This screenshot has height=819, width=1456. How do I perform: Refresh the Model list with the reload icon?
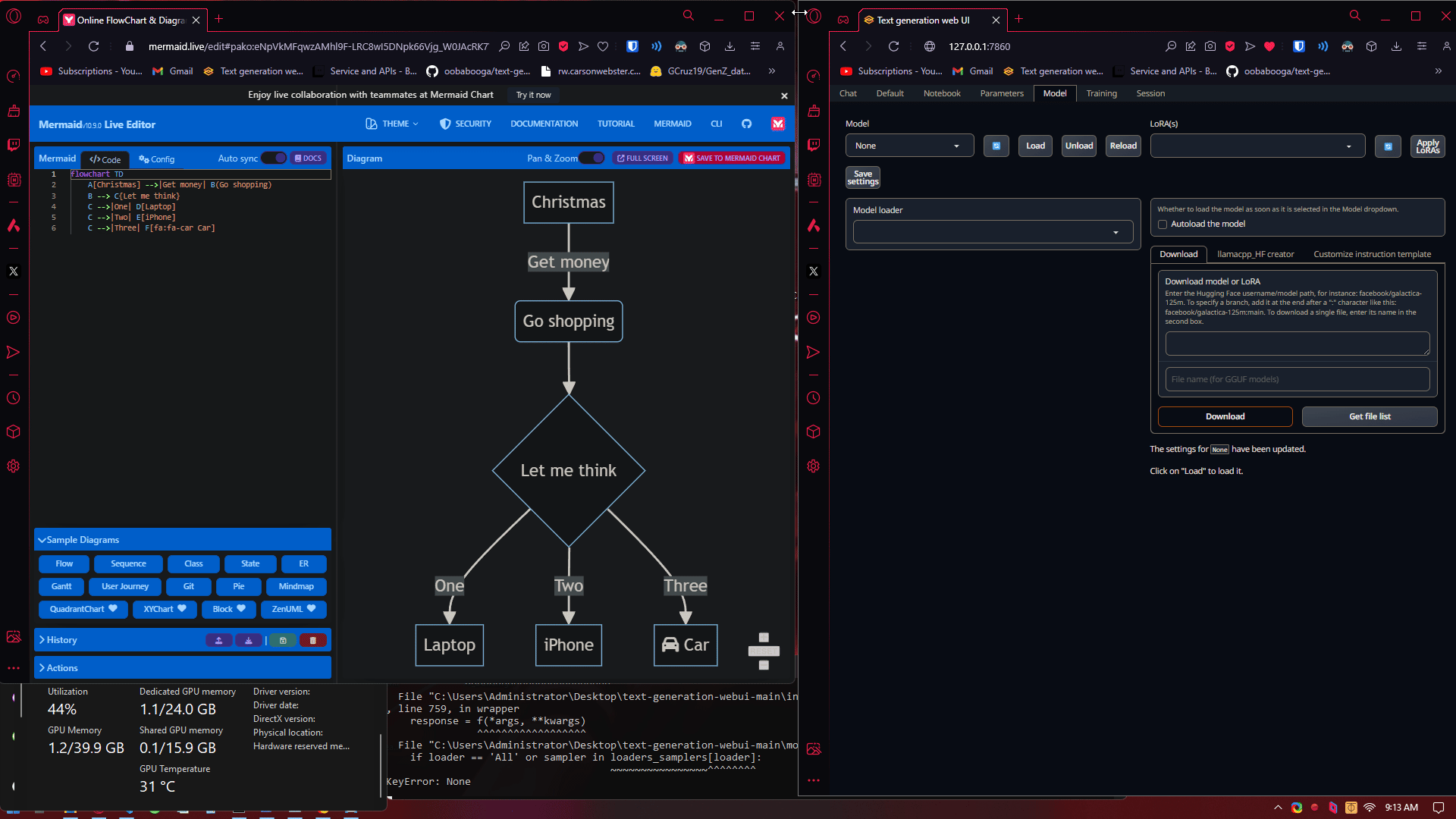996,146
